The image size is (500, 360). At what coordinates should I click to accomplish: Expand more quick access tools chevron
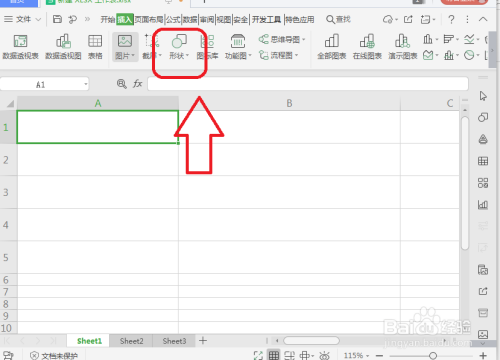coord(87,19)
